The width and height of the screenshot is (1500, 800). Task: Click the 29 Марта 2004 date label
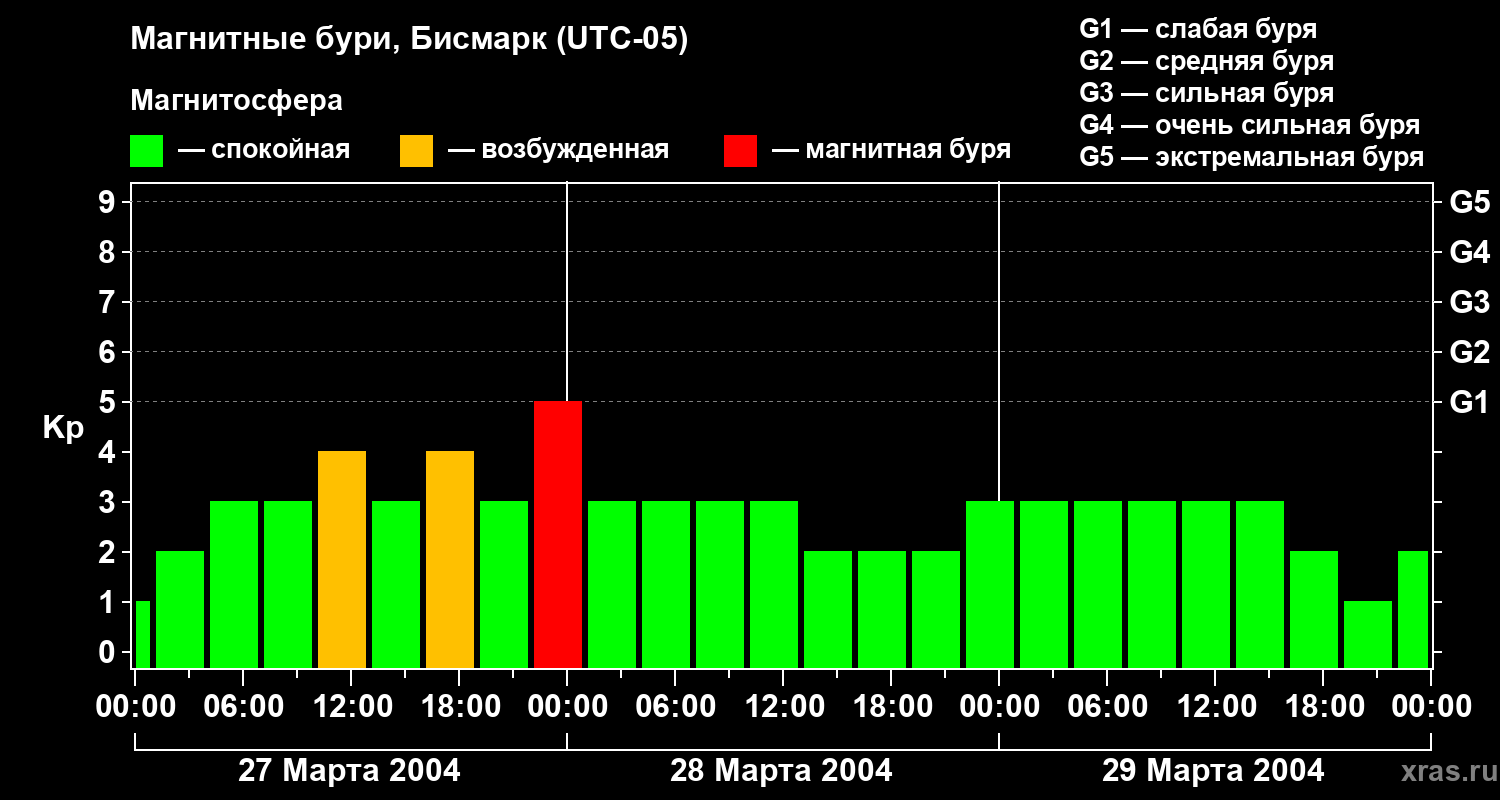pos(1213,771)
